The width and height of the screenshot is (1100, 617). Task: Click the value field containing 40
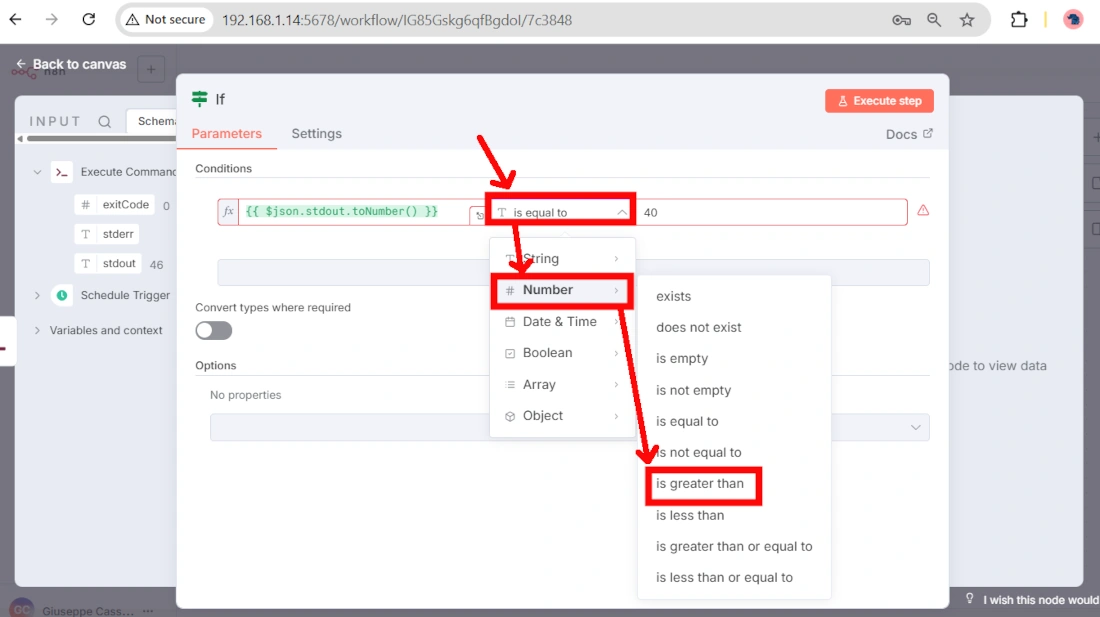[770, 212]
